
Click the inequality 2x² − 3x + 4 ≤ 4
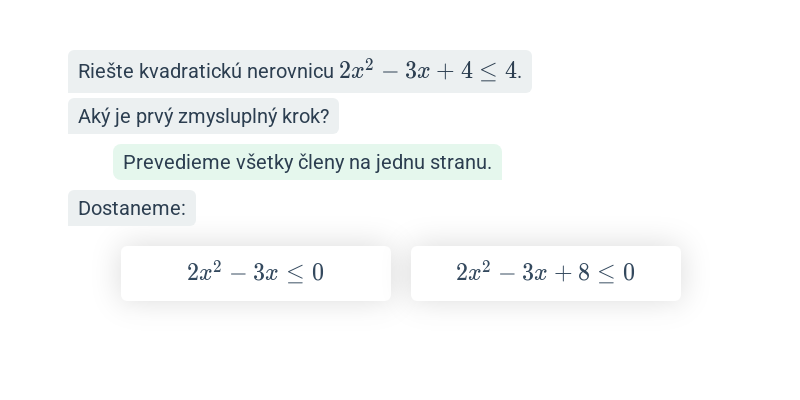(x=429, y=70)
